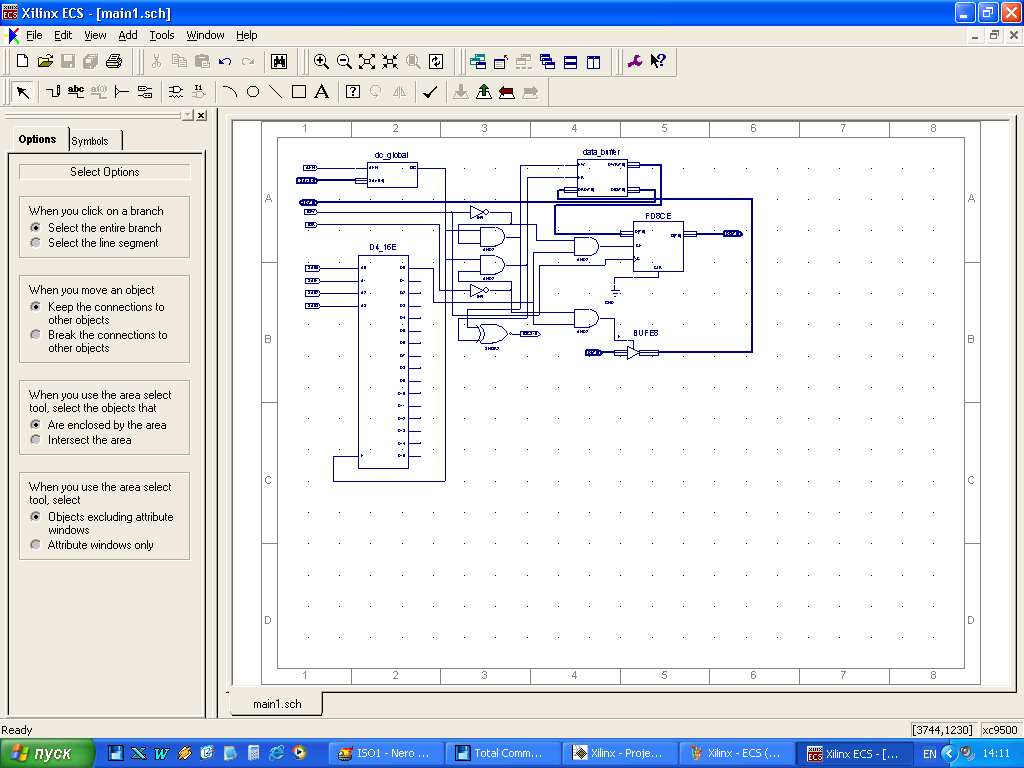This screenshot has width=1024, height=768.
Task: Click the Zoom In magnifier icon
Action: point(321,62)
